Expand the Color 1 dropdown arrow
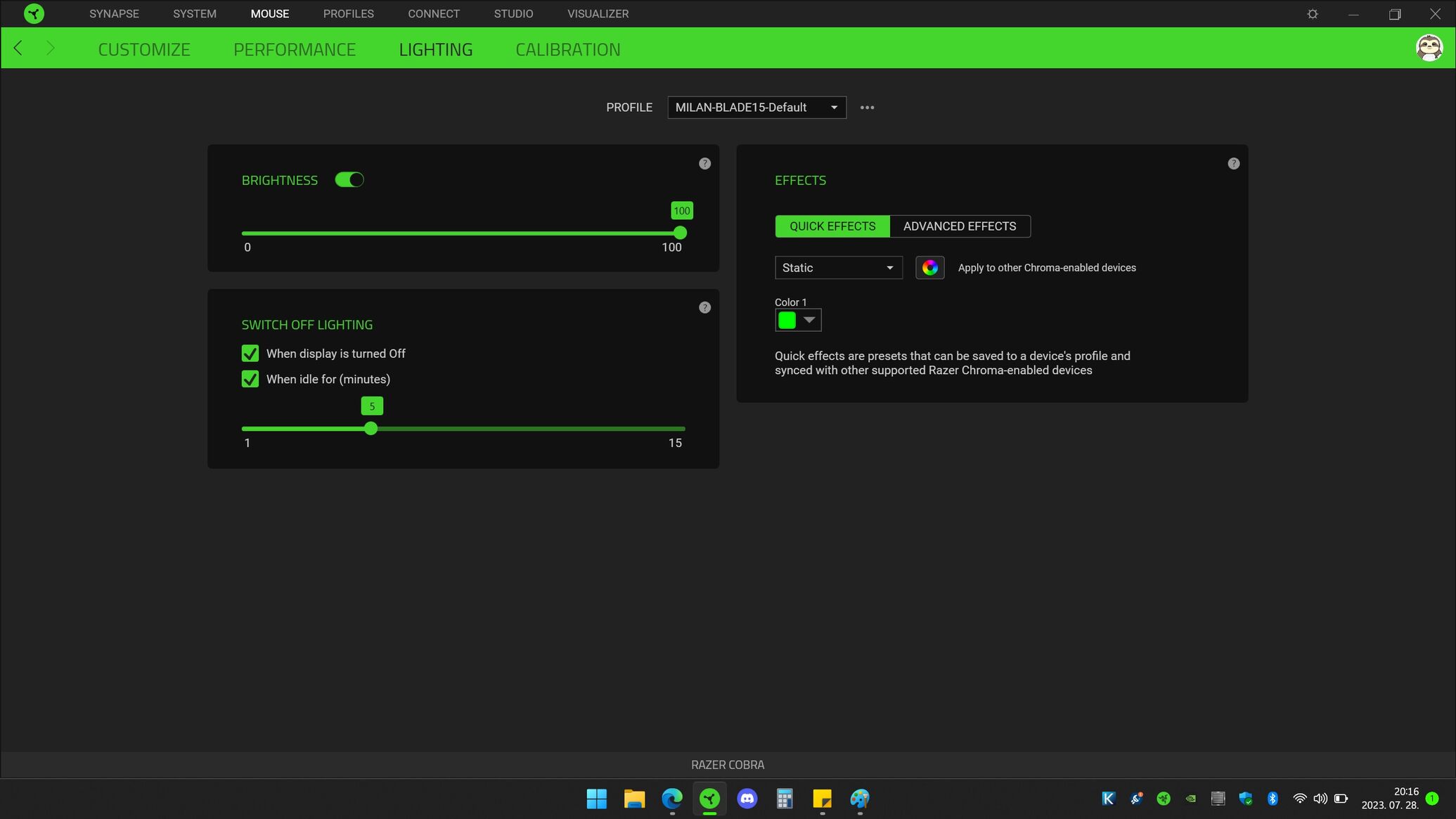The height and width of the screenshot is (819, 1456). 809,321
